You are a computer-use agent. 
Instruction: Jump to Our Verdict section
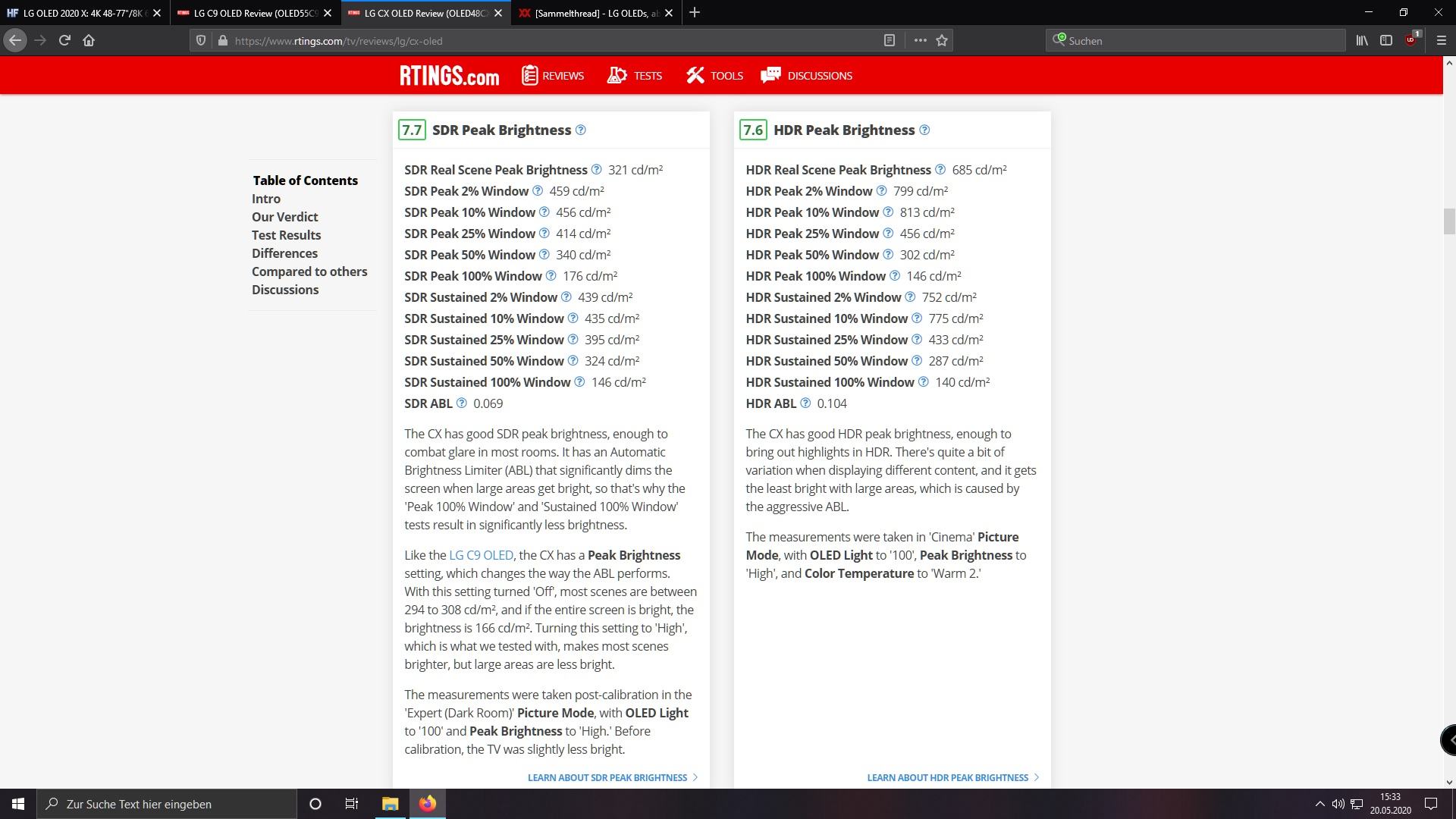[x=284, y=217]
